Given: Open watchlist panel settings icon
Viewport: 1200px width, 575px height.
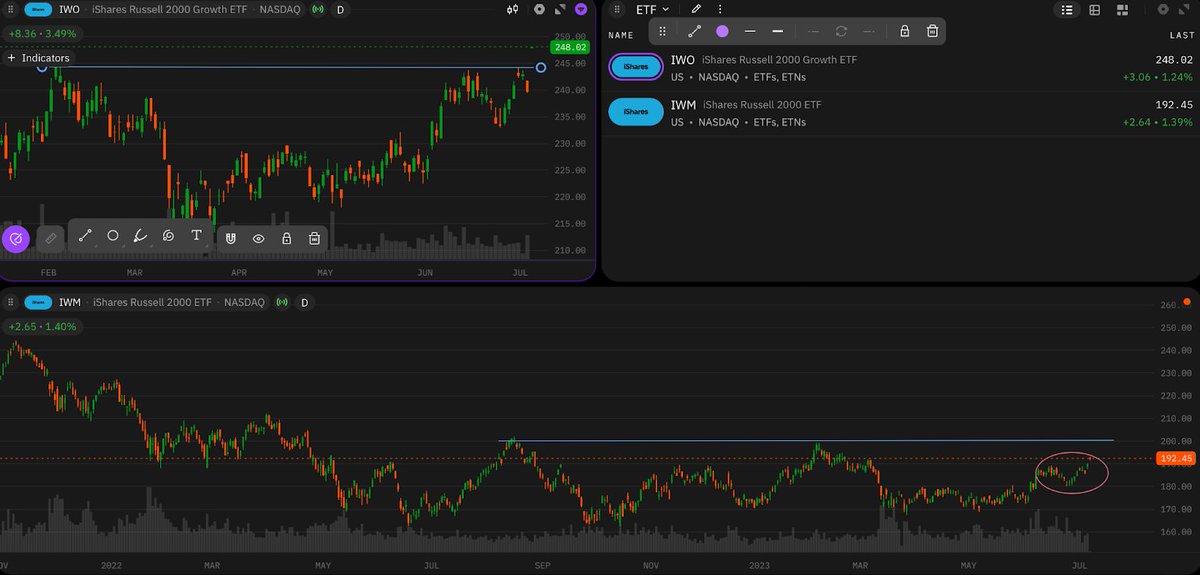Looking at the screenshot, I should (x=1162, y=10).
